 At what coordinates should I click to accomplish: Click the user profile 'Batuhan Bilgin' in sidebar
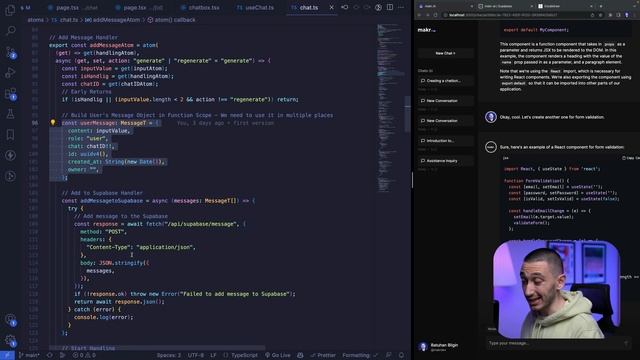click(439, 347)
